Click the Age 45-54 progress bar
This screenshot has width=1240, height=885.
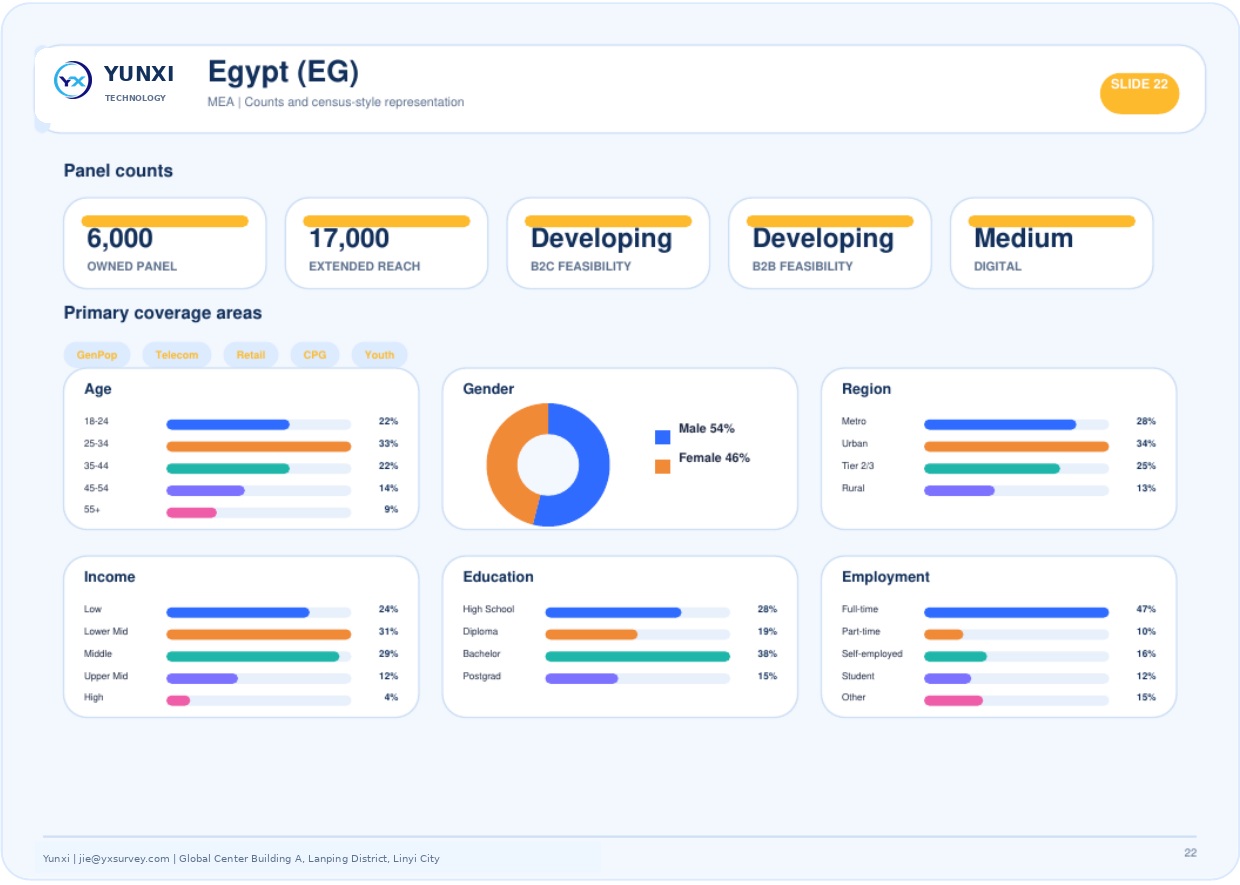258,490
